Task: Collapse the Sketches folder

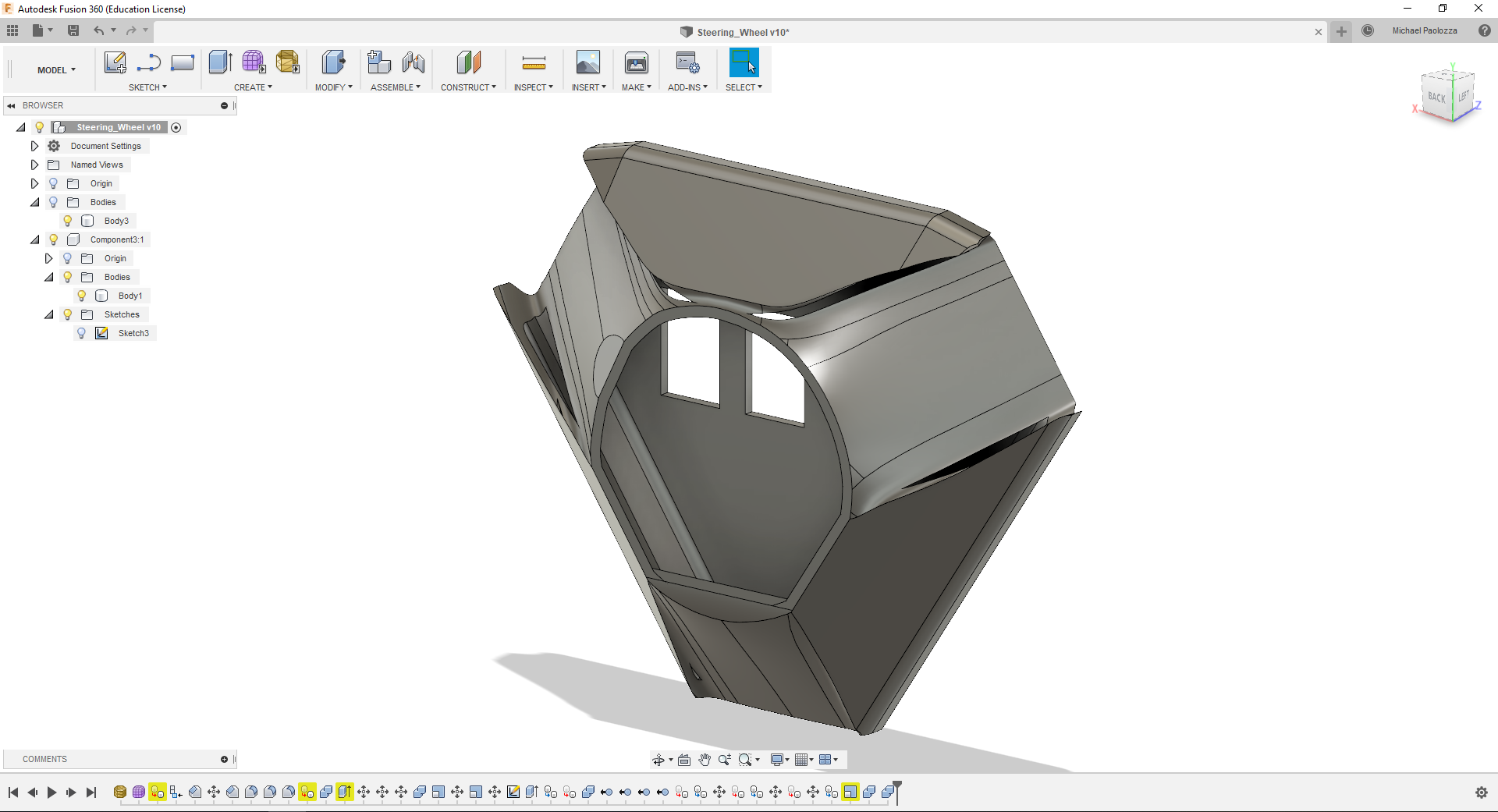Action: 48,314
